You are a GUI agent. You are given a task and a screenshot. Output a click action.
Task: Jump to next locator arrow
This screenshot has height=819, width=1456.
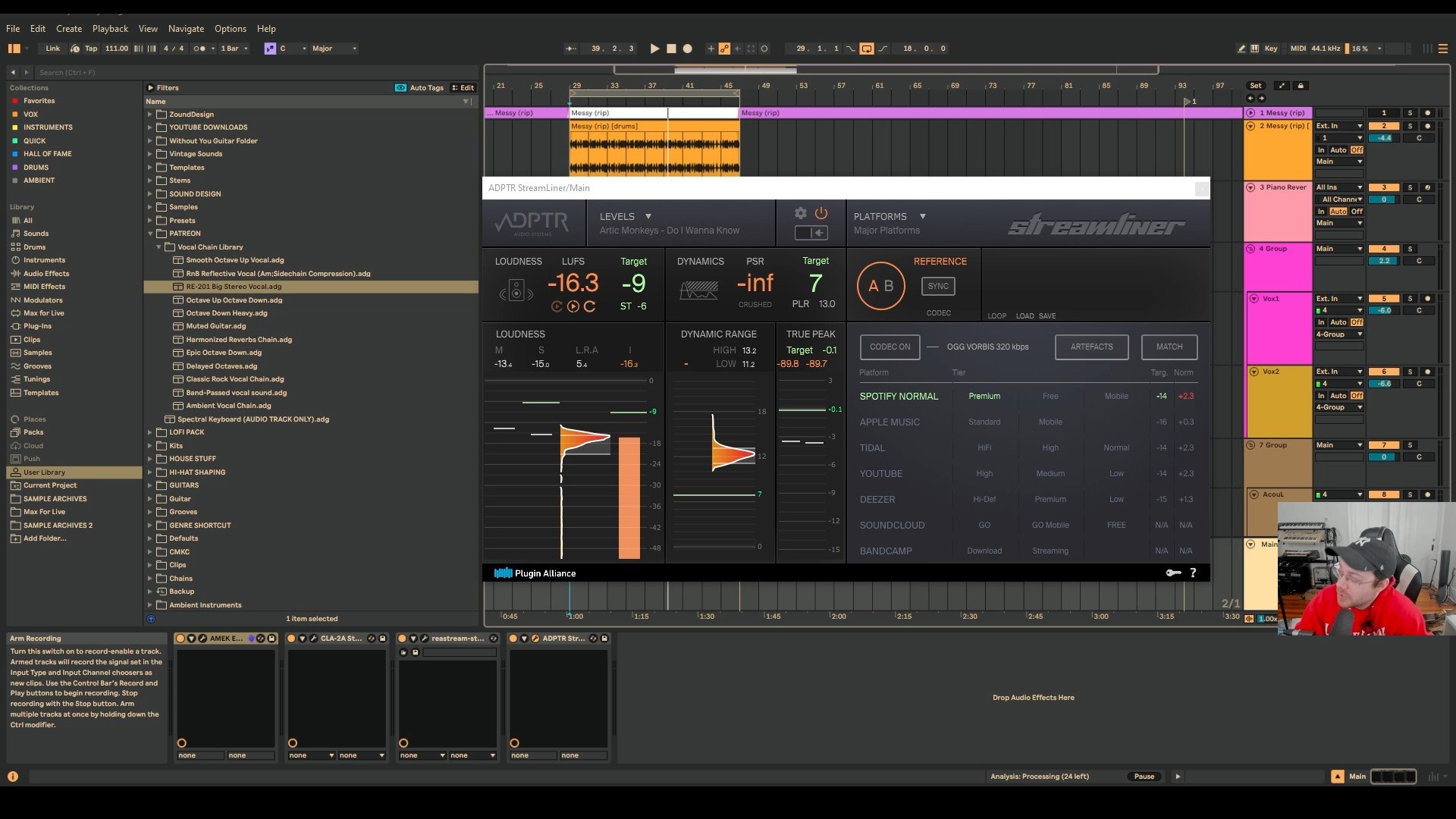(x=1262, y=98)
